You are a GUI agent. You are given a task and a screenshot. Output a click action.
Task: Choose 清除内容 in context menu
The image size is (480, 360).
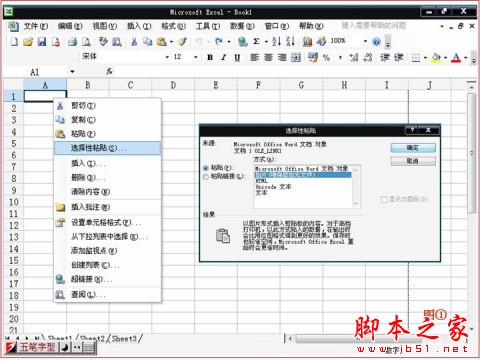pos(107,192)
